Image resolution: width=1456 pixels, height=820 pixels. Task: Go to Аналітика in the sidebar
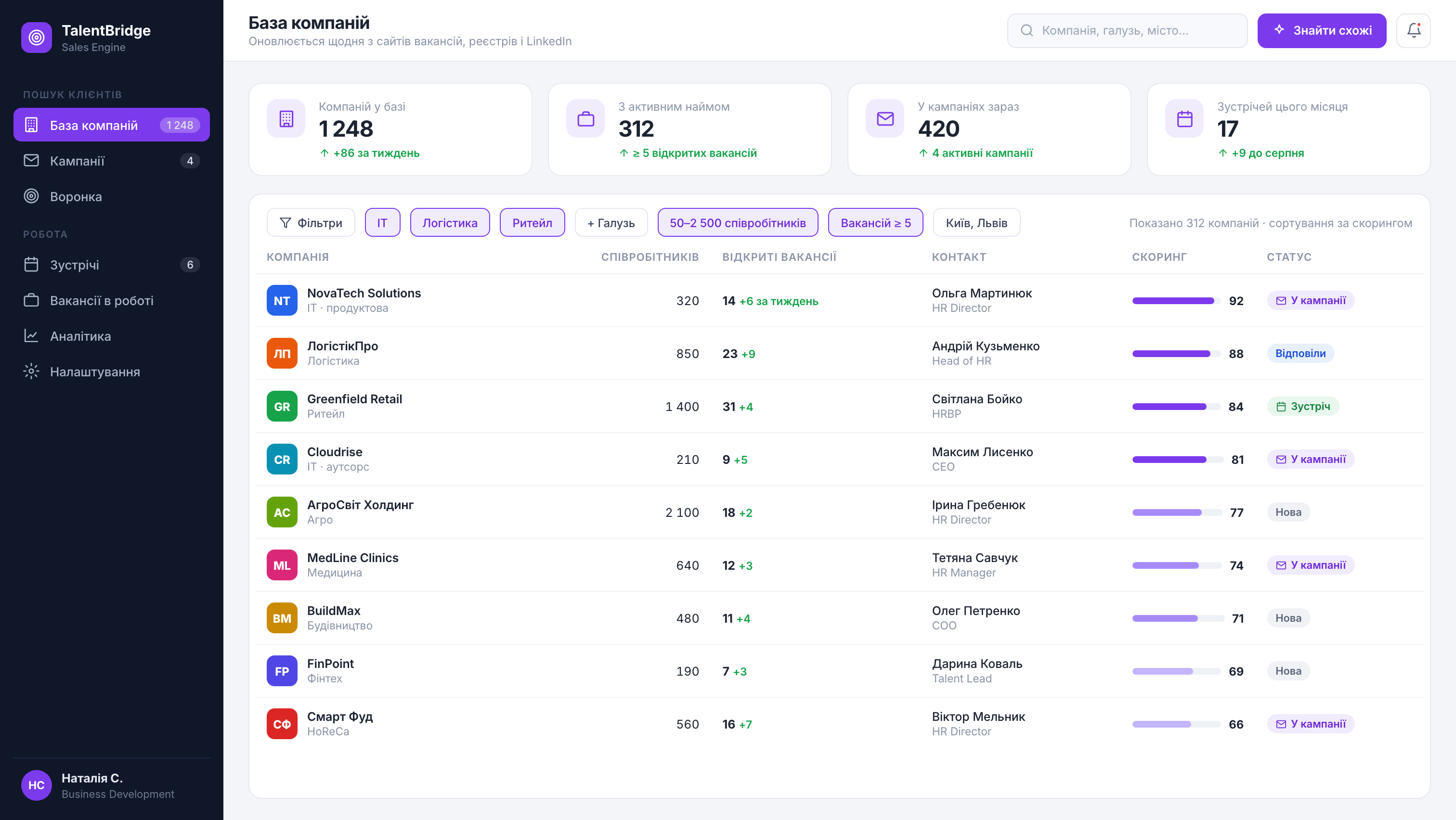[x=111, y=336]
